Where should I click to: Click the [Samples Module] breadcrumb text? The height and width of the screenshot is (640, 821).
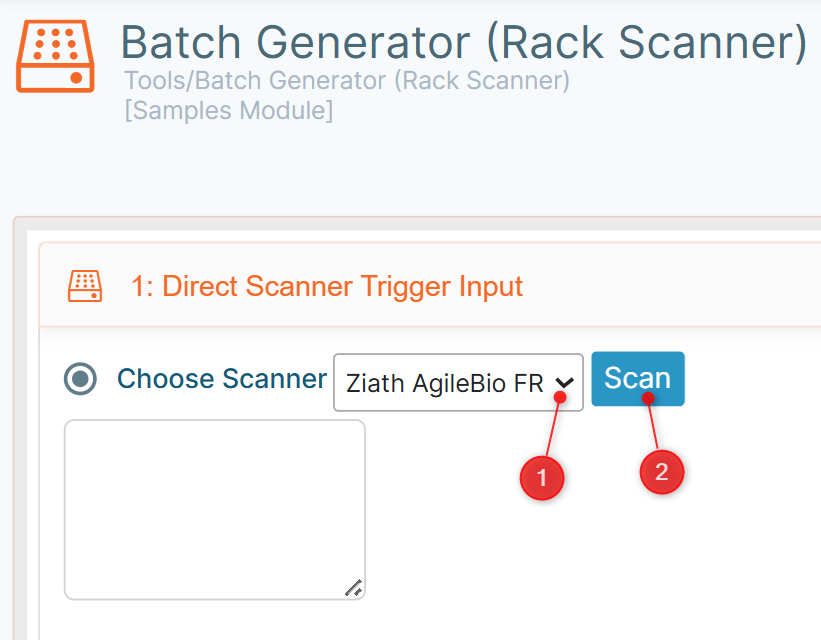[x=228, y=111]
